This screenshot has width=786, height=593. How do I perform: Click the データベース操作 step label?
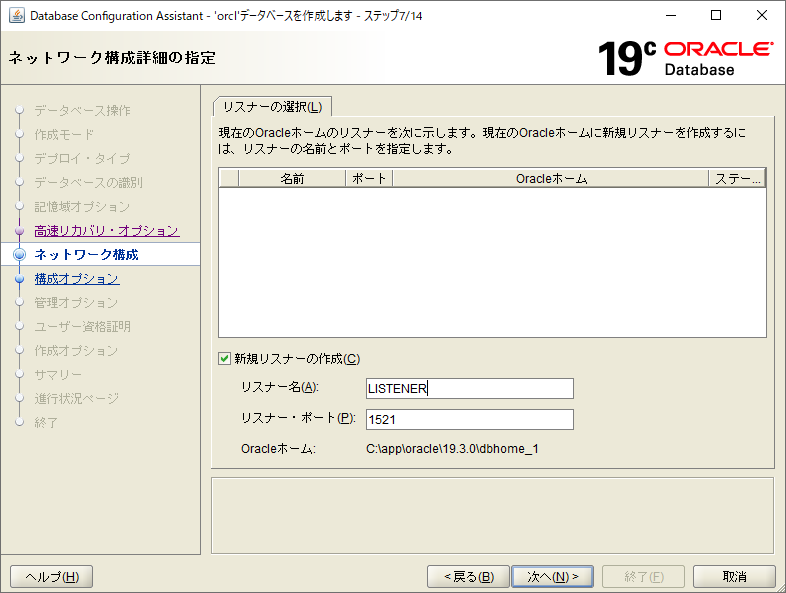tap(82, 110)
